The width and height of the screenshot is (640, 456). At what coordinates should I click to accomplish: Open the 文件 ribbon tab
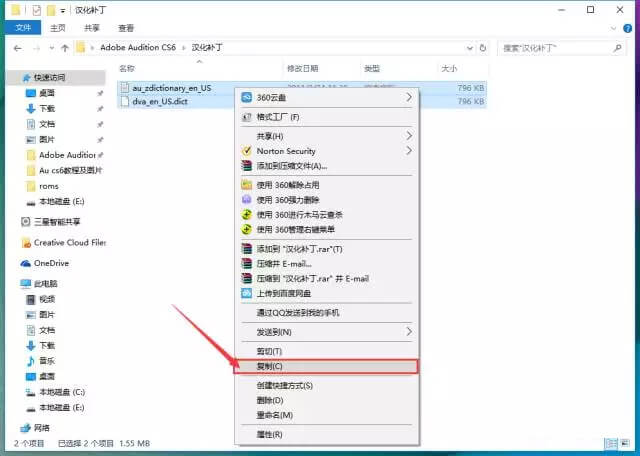(x=23, y=28)
